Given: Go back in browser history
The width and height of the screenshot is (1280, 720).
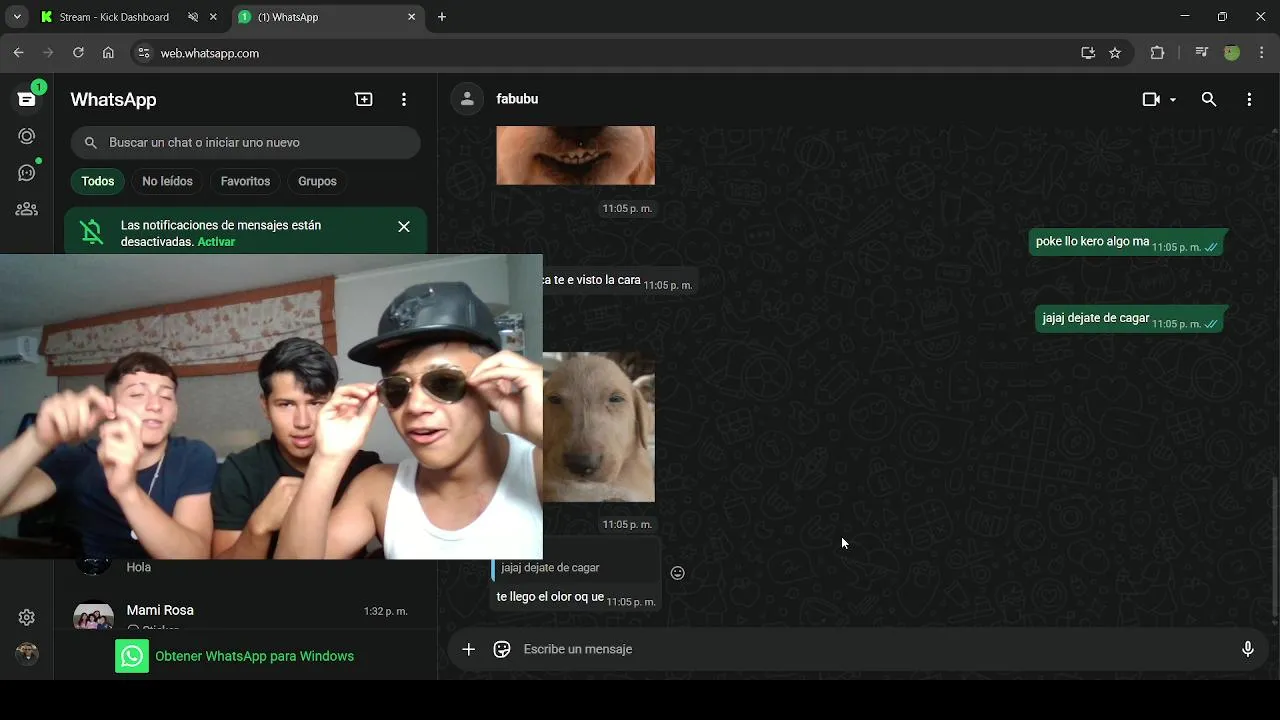Looking at the screenshot, I should [x=18, y=53].
